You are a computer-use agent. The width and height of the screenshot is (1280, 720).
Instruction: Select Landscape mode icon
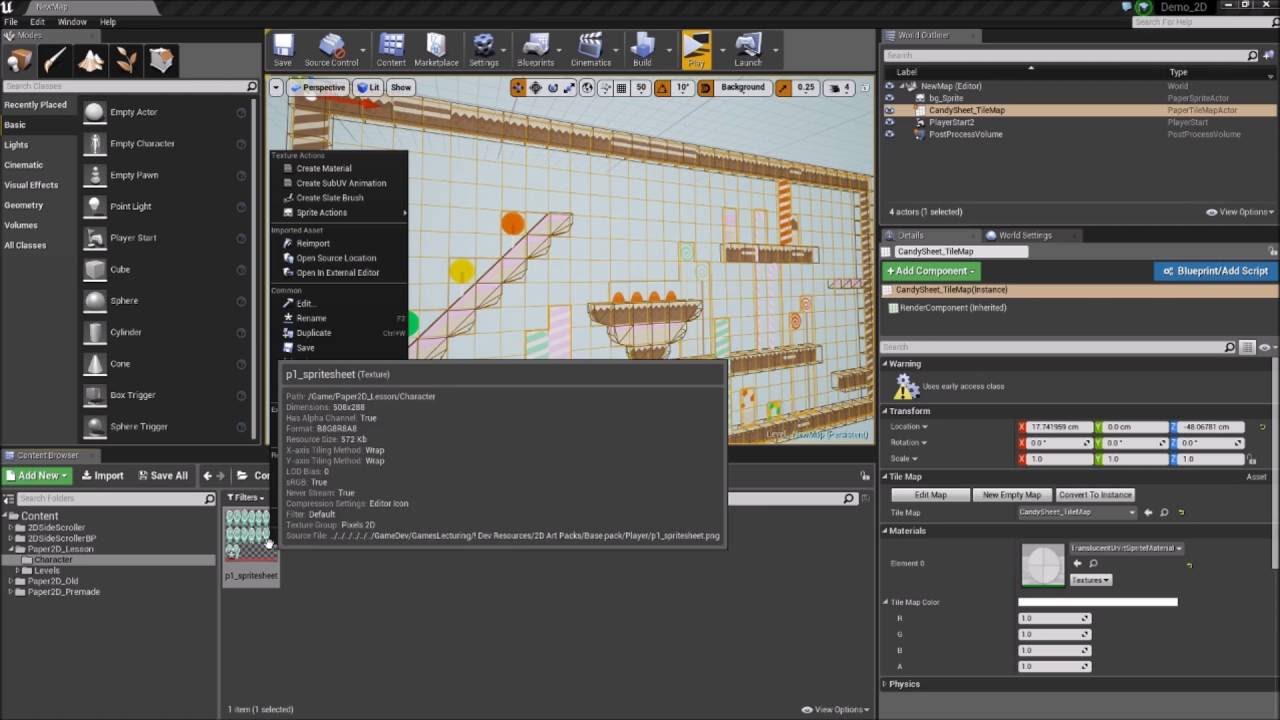coord(91,61)
